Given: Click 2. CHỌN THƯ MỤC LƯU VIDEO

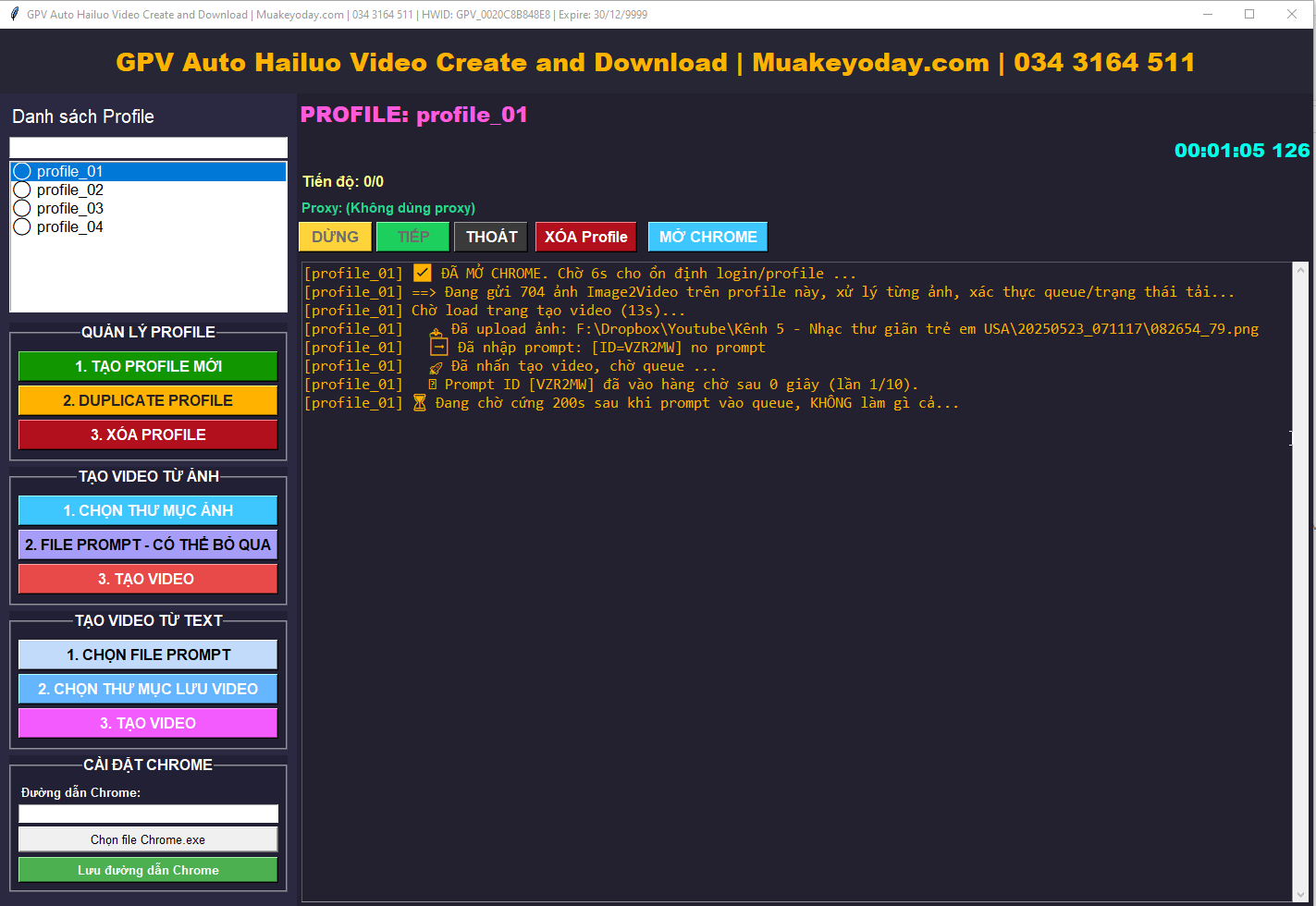Looking at the screenshot, I should click(x=148, y=689).
